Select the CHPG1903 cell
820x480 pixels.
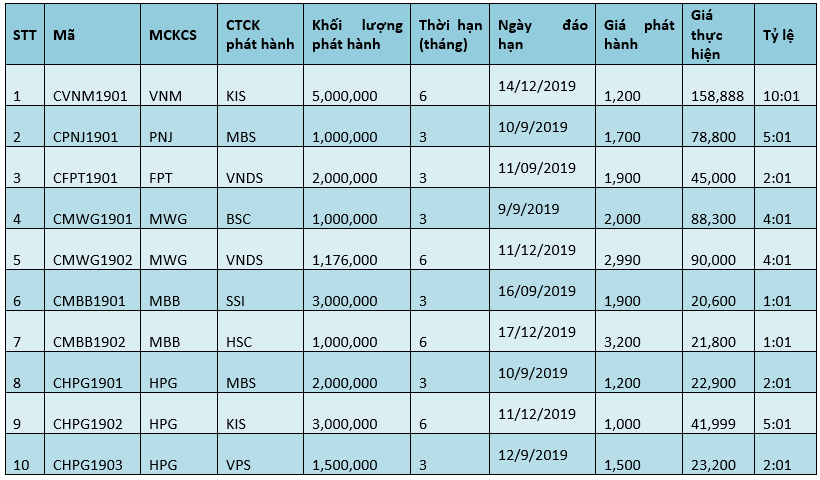coord(92,454)
